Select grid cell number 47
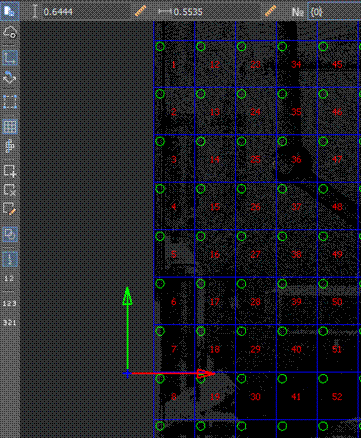The height and width of the screenshot is (439, 361). [x=337, y=159]
